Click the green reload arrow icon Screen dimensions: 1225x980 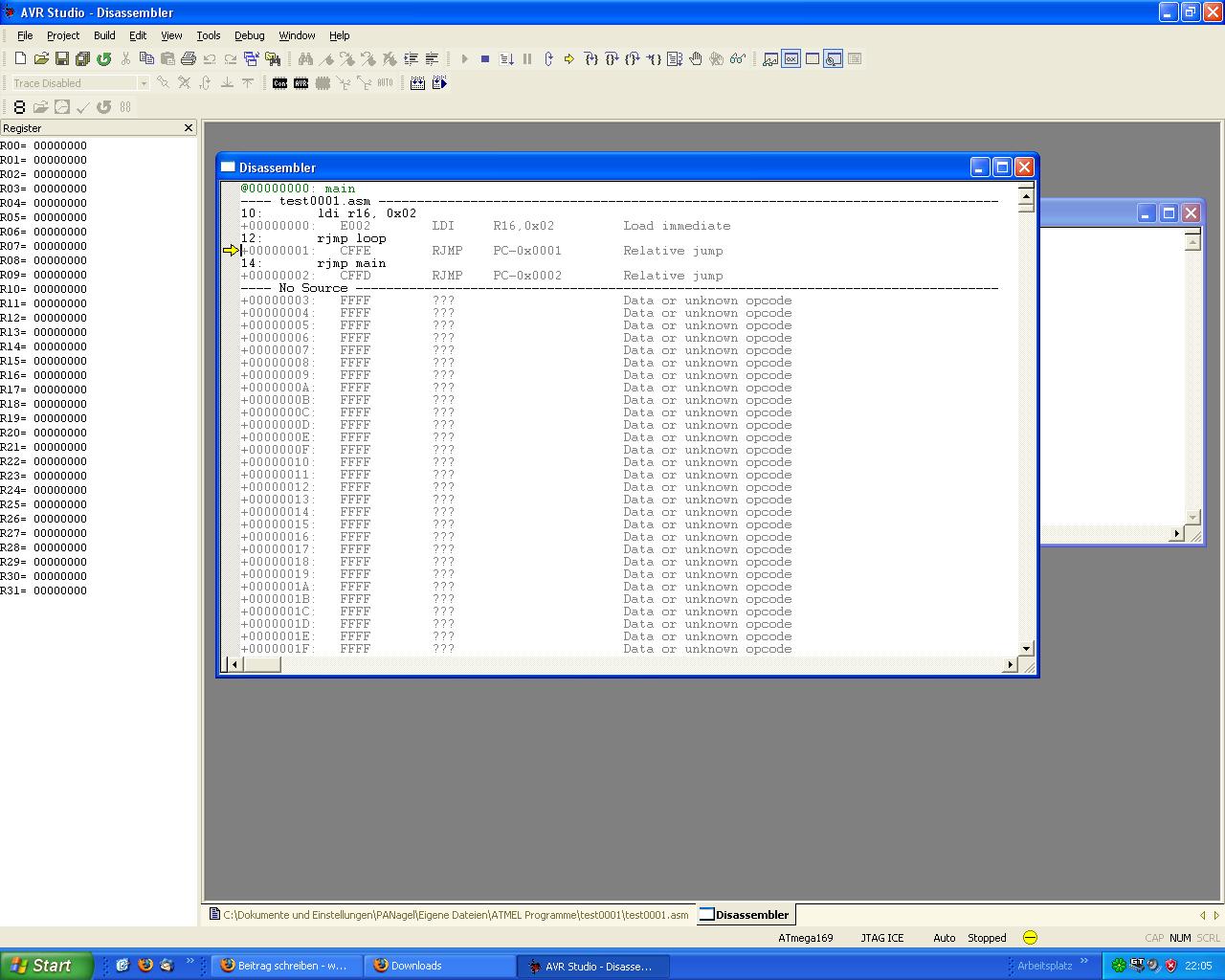coord(103,59)
